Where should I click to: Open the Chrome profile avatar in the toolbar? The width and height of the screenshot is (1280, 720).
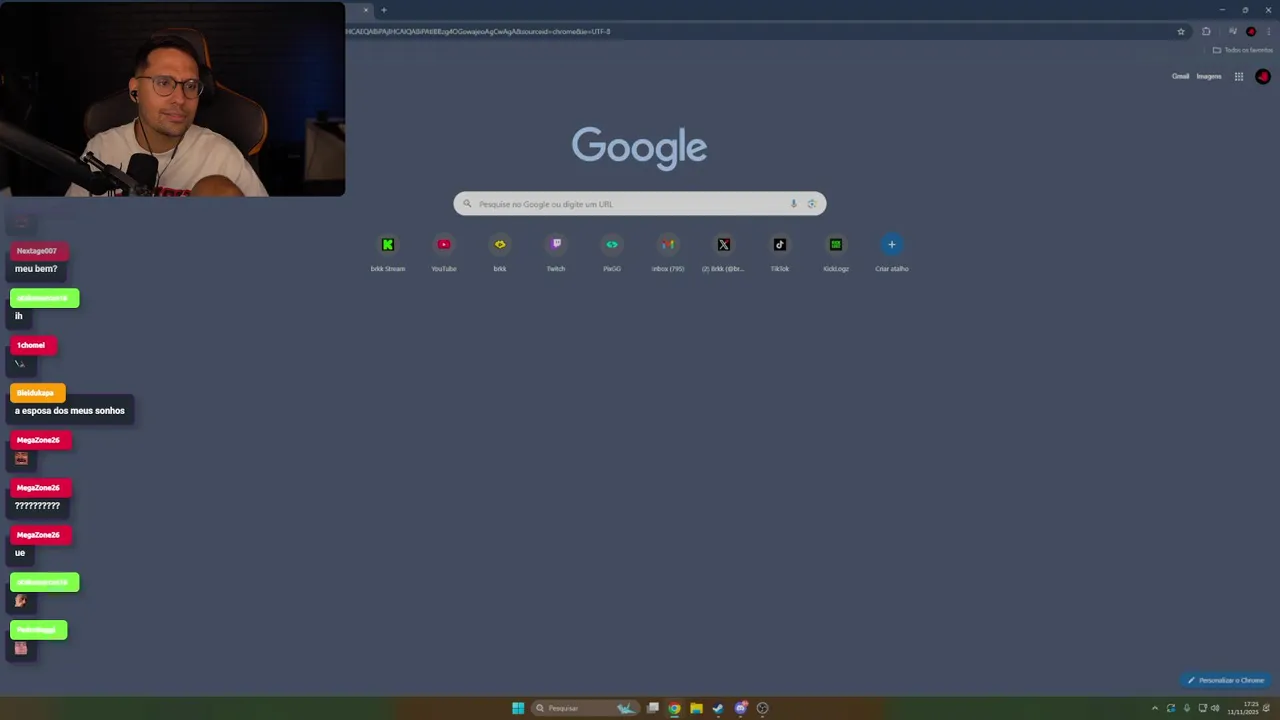tap(1251, 31)
